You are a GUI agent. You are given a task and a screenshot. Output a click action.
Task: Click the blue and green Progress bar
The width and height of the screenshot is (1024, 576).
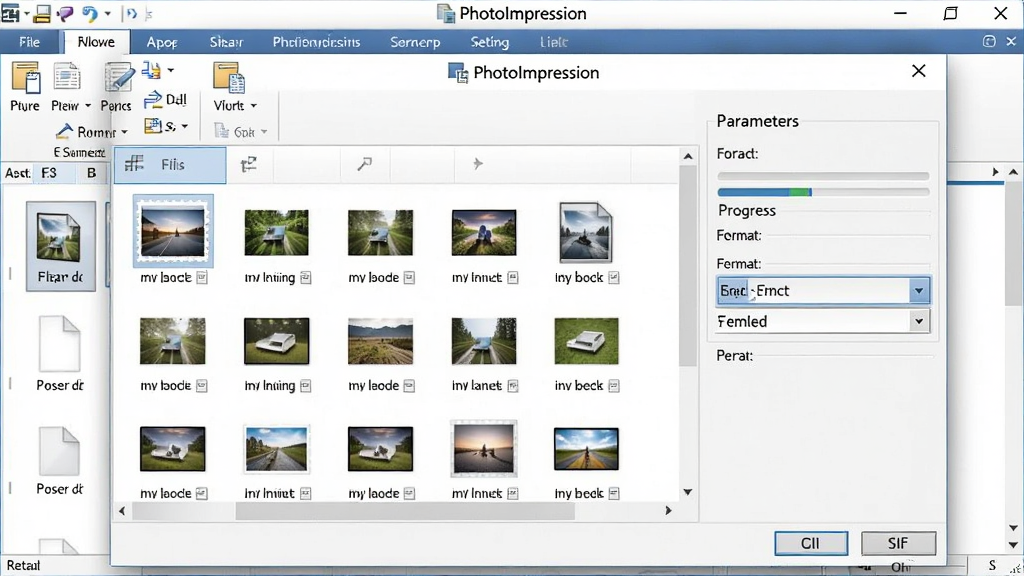823,192
